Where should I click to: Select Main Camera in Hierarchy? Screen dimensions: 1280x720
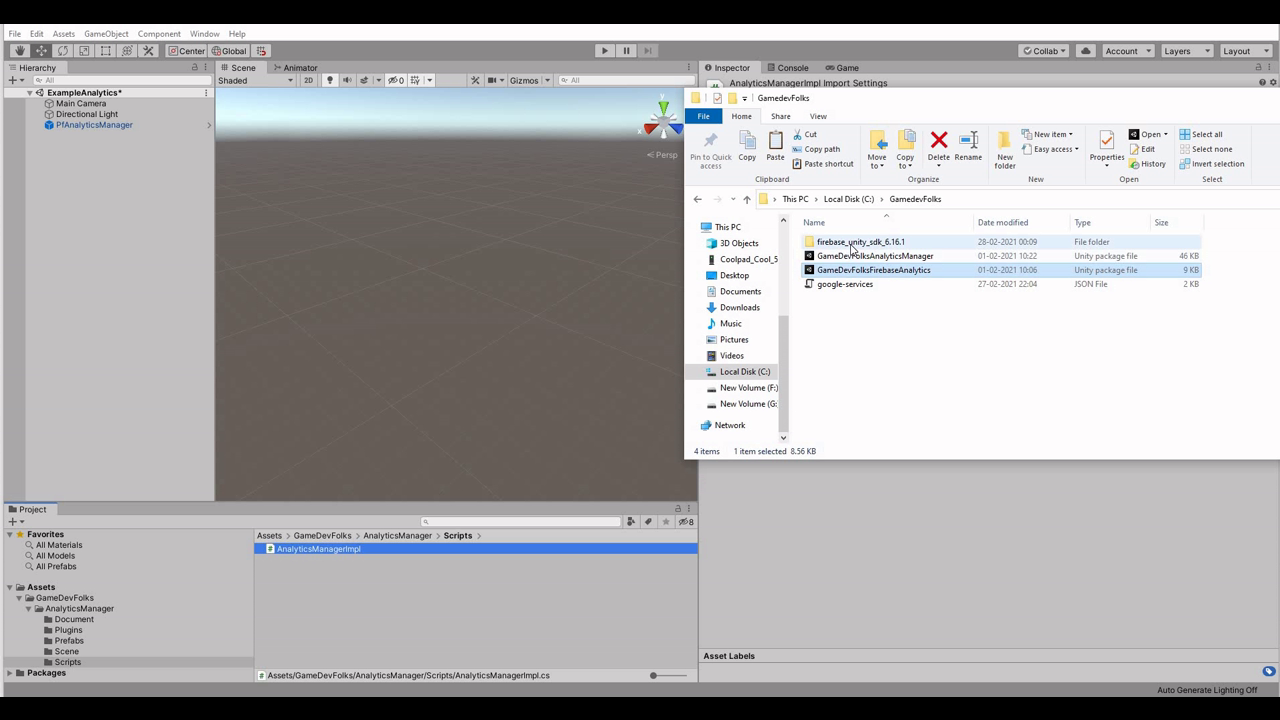pos(81,103)
